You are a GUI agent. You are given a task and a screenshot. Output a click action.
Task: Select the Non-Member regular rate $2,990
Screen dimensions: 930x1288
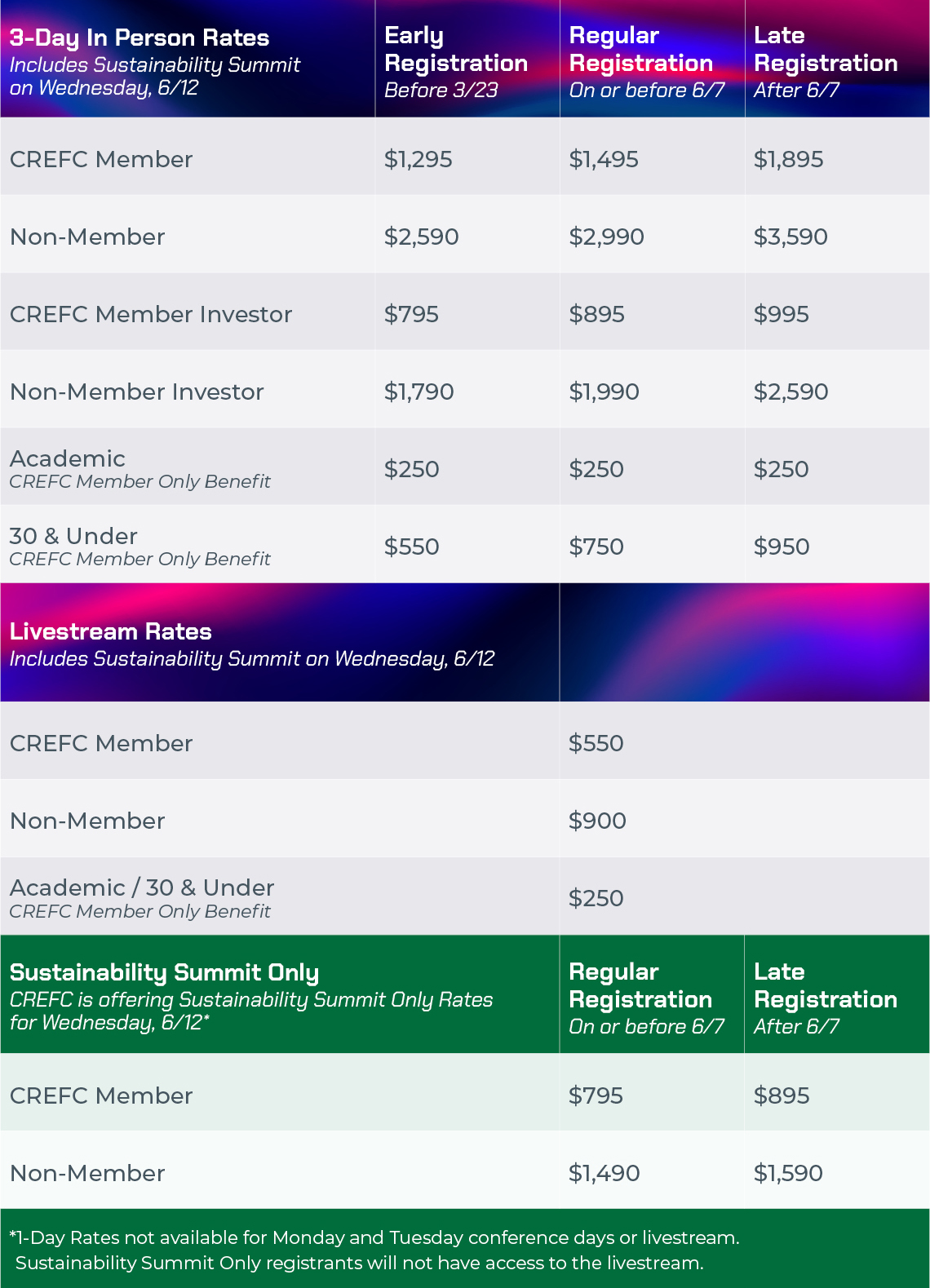(606, 237)
